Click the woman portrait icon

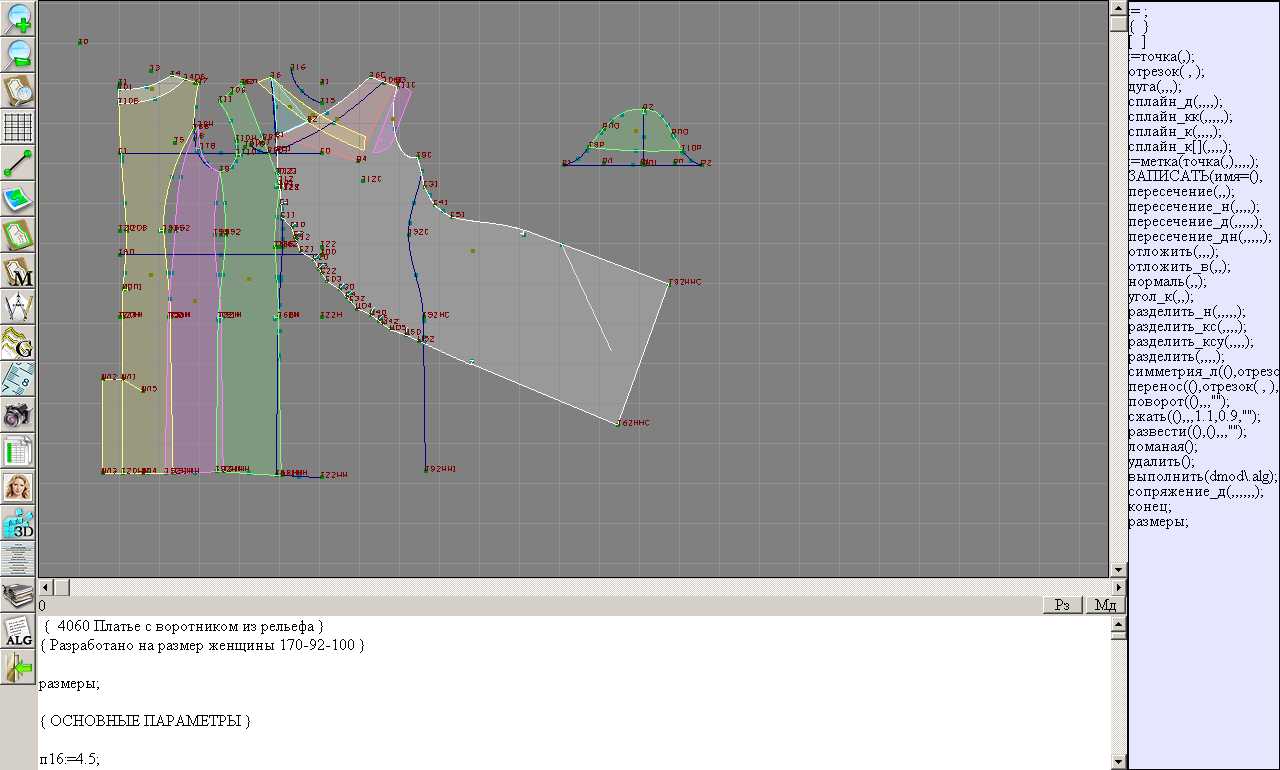(x=19, y=486)
